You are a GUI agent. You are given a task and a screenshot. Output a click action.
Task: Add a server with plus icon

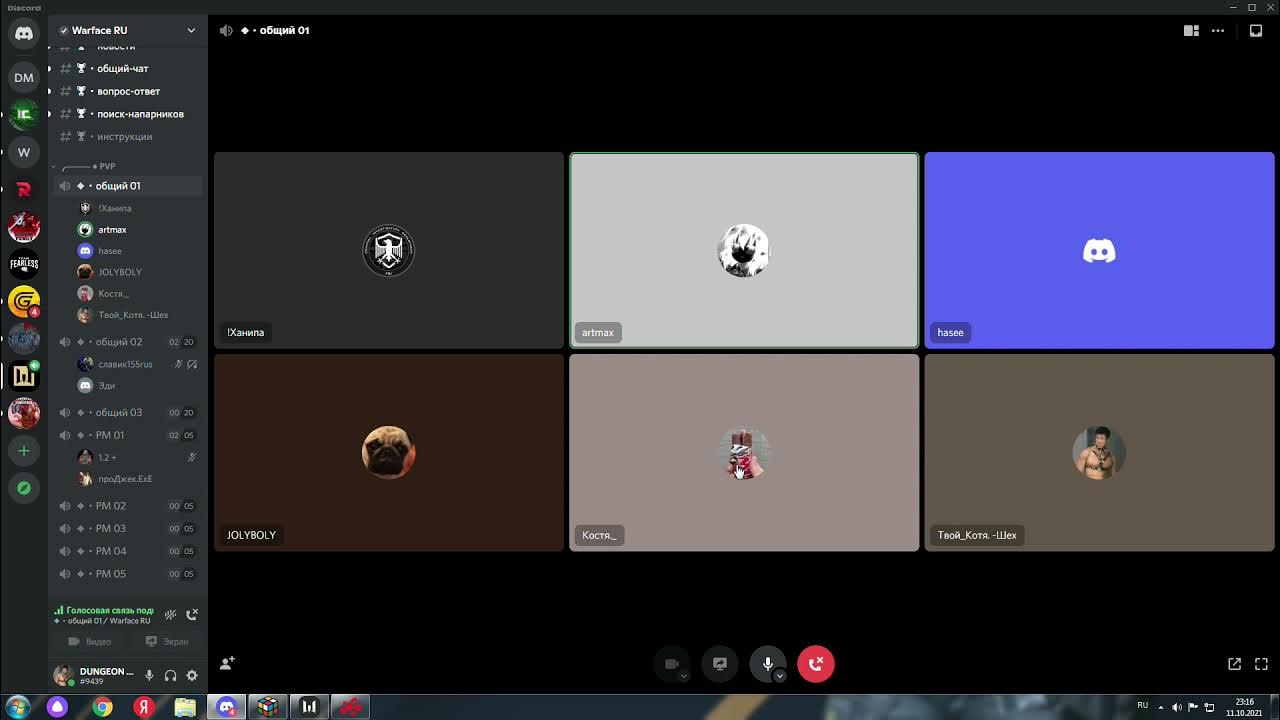24,451
